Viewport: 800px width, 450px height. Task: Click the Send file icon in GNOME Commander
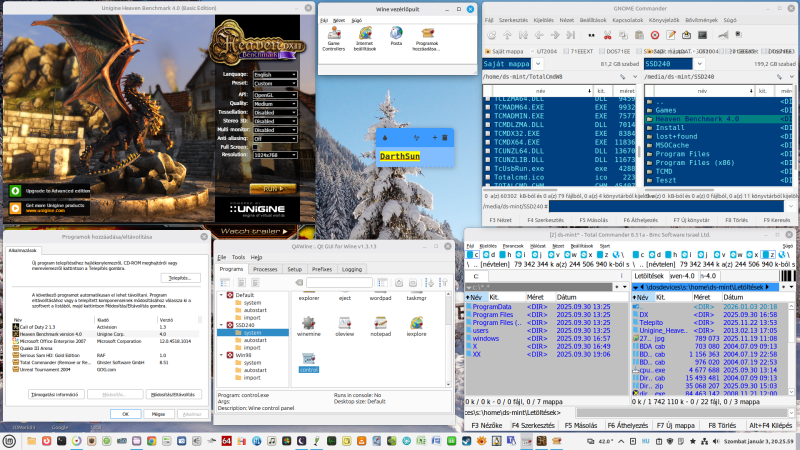pyautogui.click(x=686, y=35)
